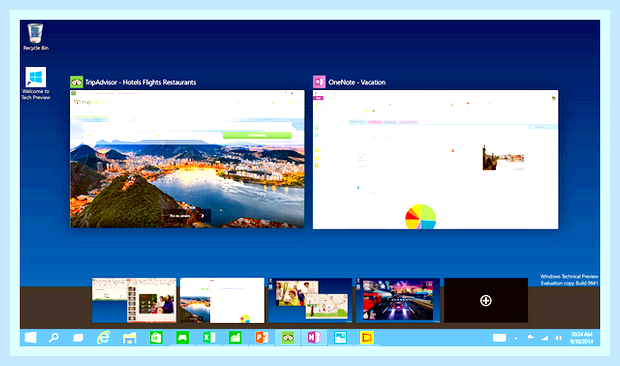Click the OneNote app icon by title
Viewport: 620px width, 366px height.
319,82
